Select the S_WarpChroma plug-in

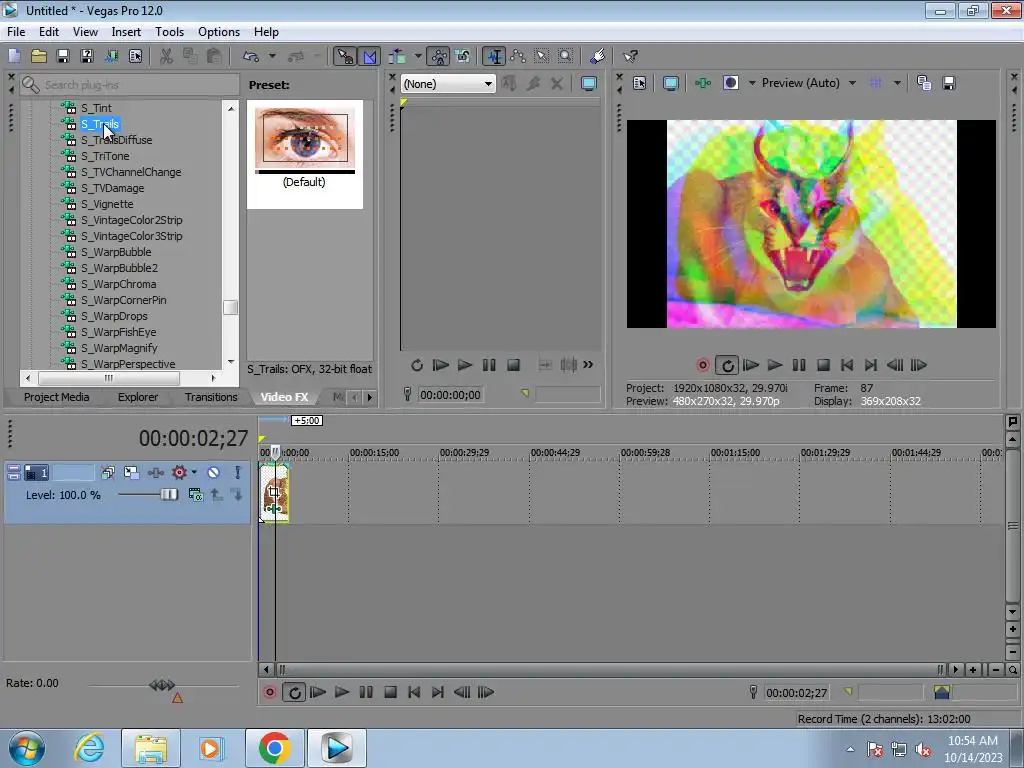point(118,284)
